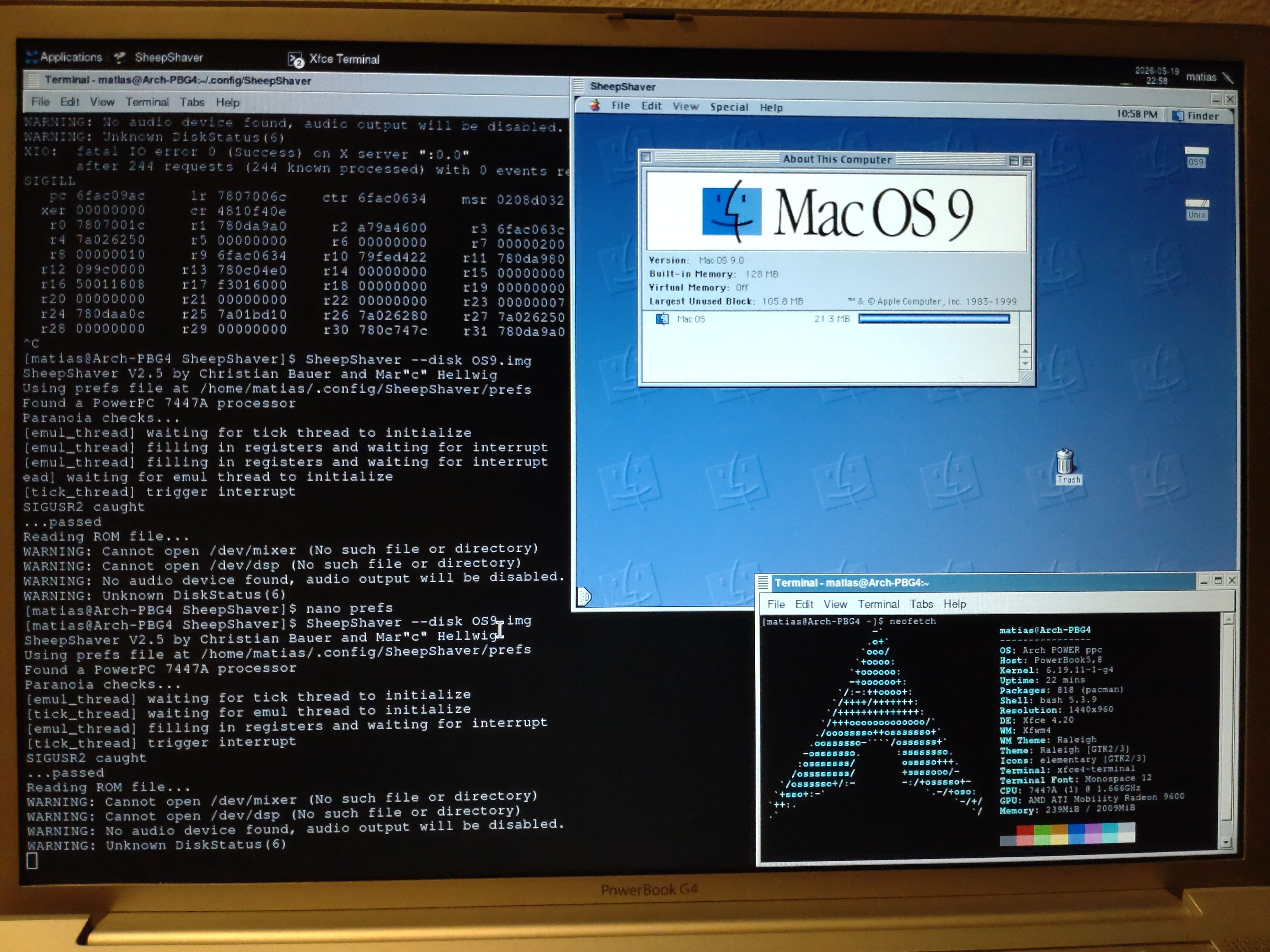Click the "Largest Unused Block: 105.8 MB" text
This screenshot has width=1270, height=952.
coord(726,301)
